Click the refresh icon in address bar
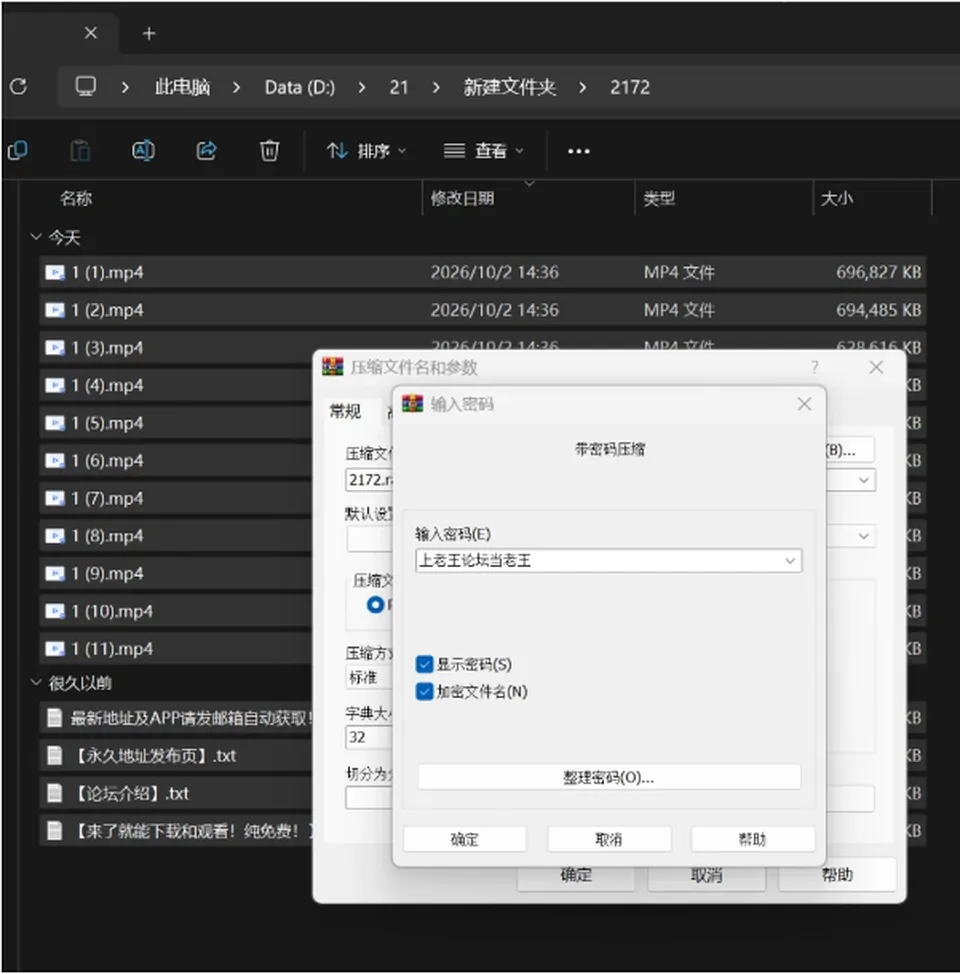The width and height of the screenshot is (960, 974). point(19,86)
